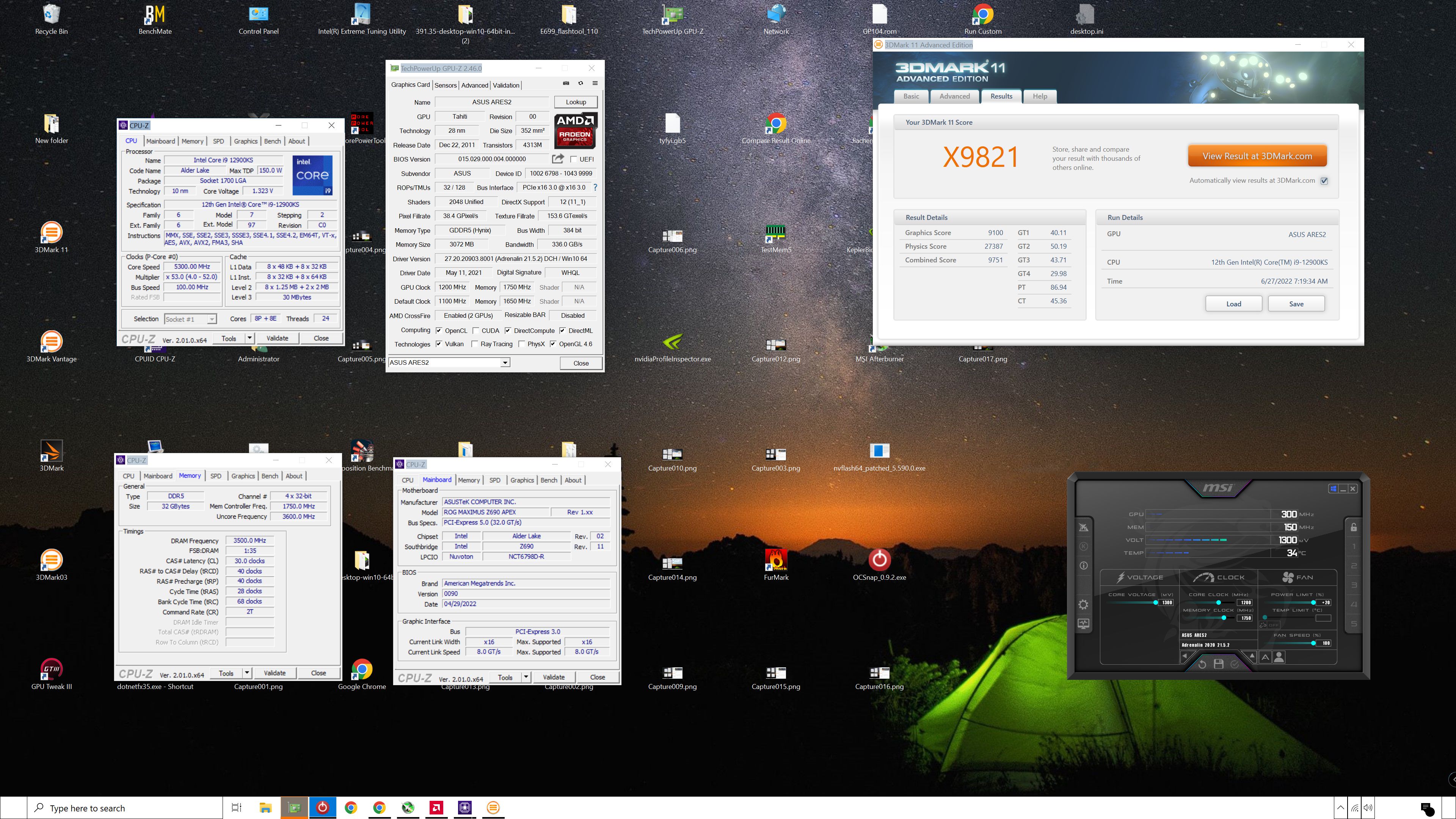Open the Afterburner information icon
The height and width of the screenshot is (819, 1456).
coord(1084,566)
